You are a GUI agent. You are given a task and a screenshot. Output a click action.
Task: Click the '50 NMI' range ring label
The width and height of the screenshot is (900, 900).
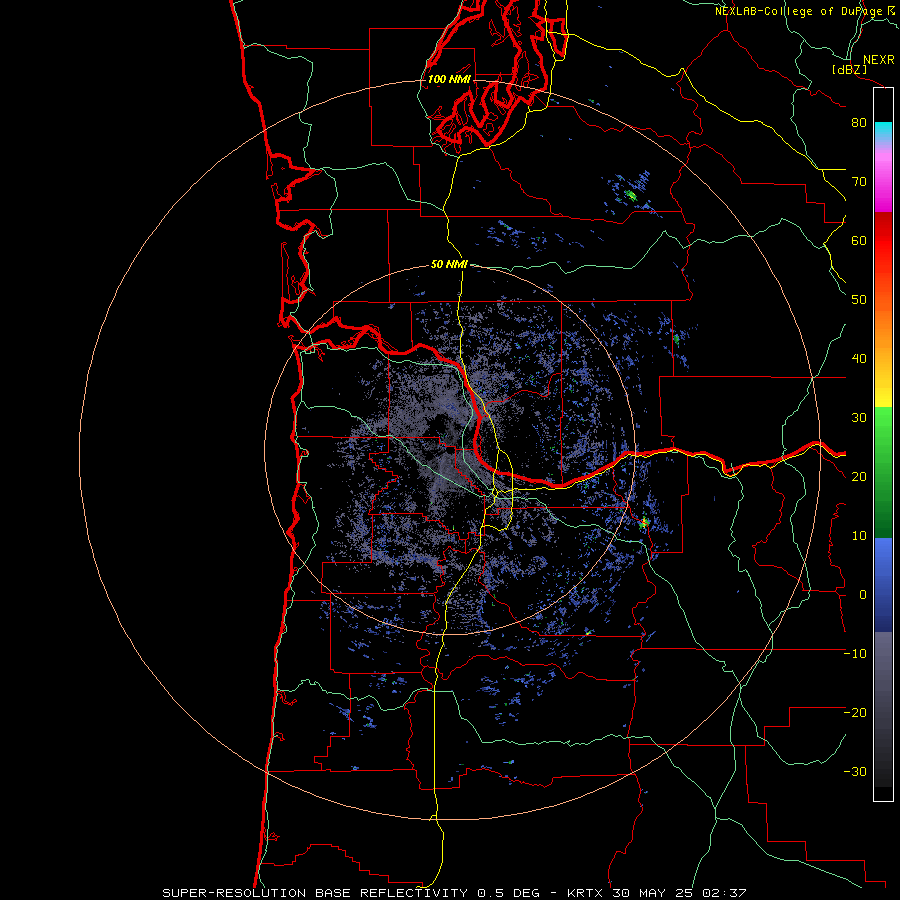point(449,265)
